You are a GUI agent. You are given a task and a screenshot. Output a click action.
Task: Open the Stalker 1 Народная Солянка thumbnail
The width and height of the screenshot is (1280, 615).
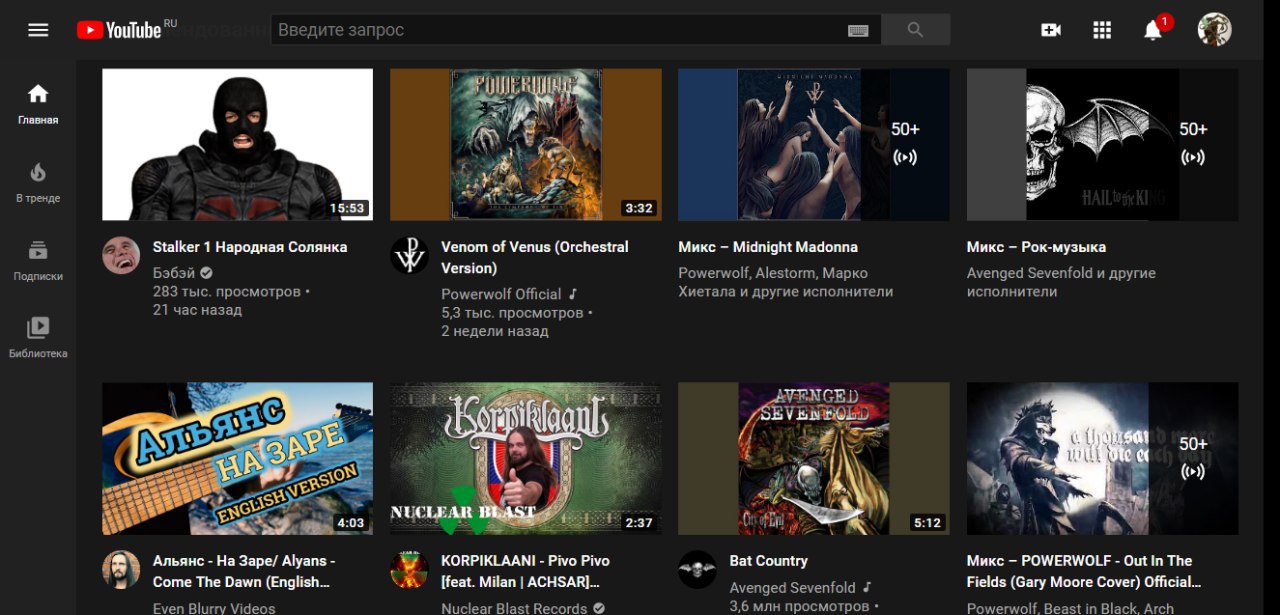pos(237,144)
